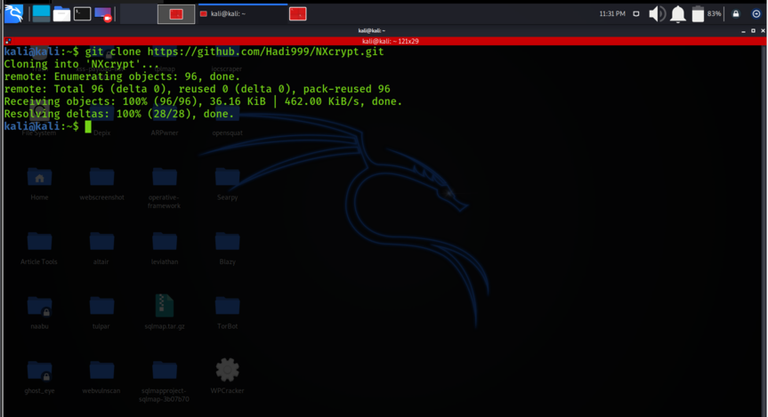
Task: Start the screen recorder from the panel
Action: click(x=103, y=14)
